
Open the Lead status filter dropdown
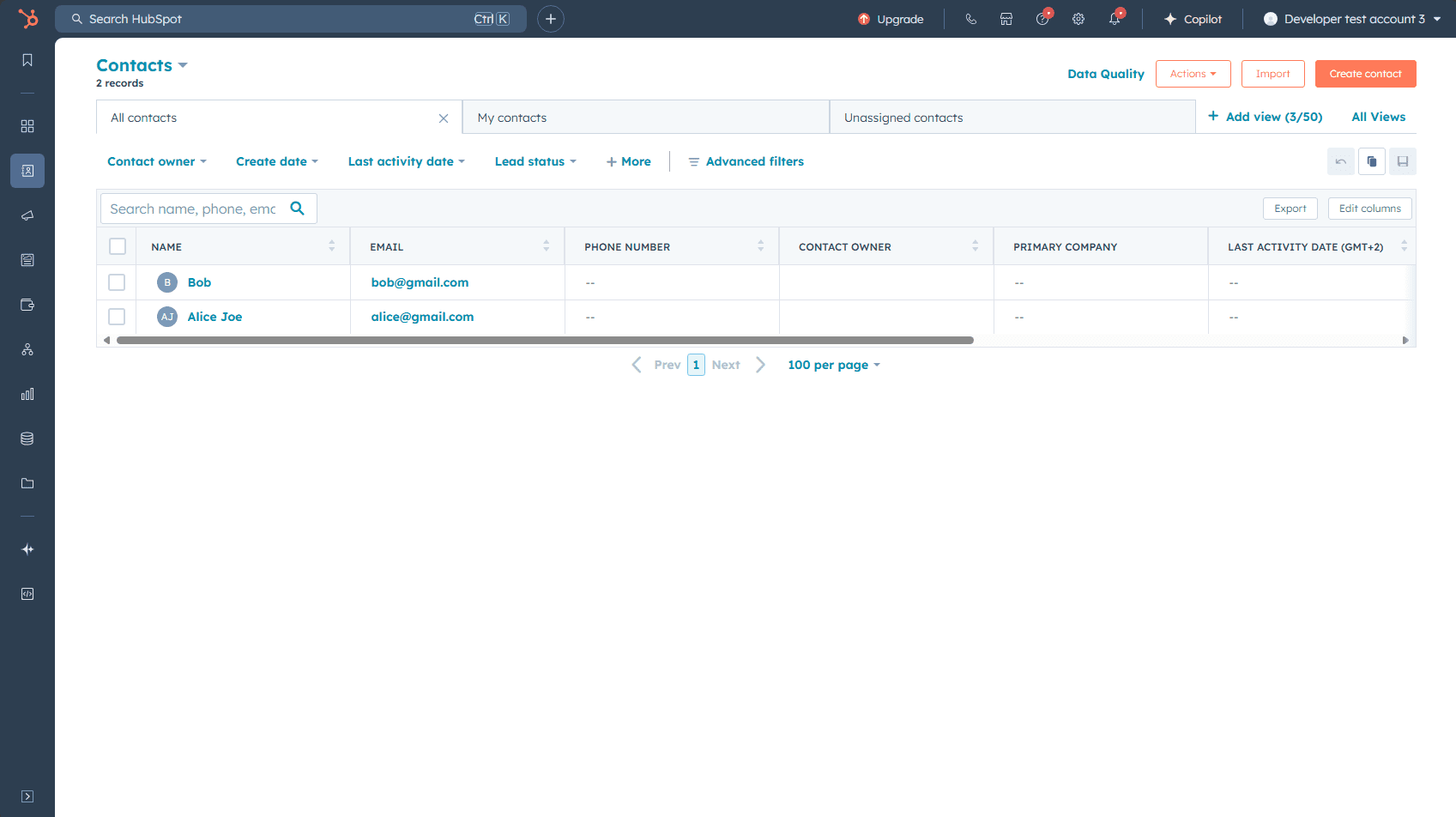coord(535,161)
